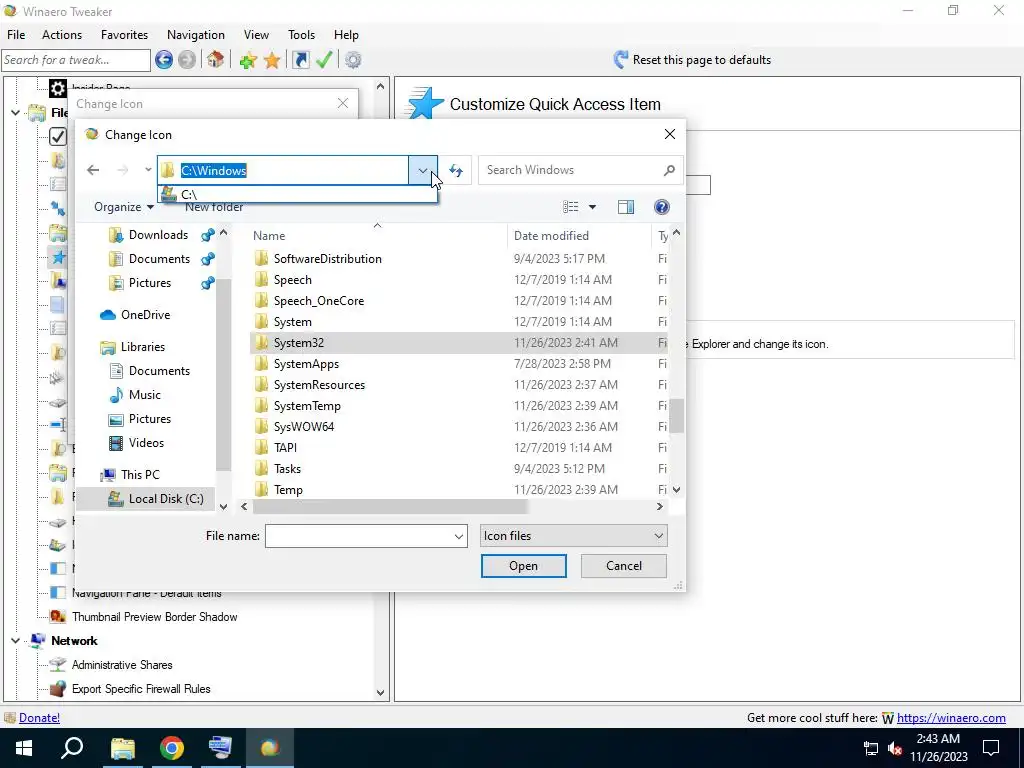Open the Actions menu
This screenshot has height=768, width=1024.
[62, 35]
